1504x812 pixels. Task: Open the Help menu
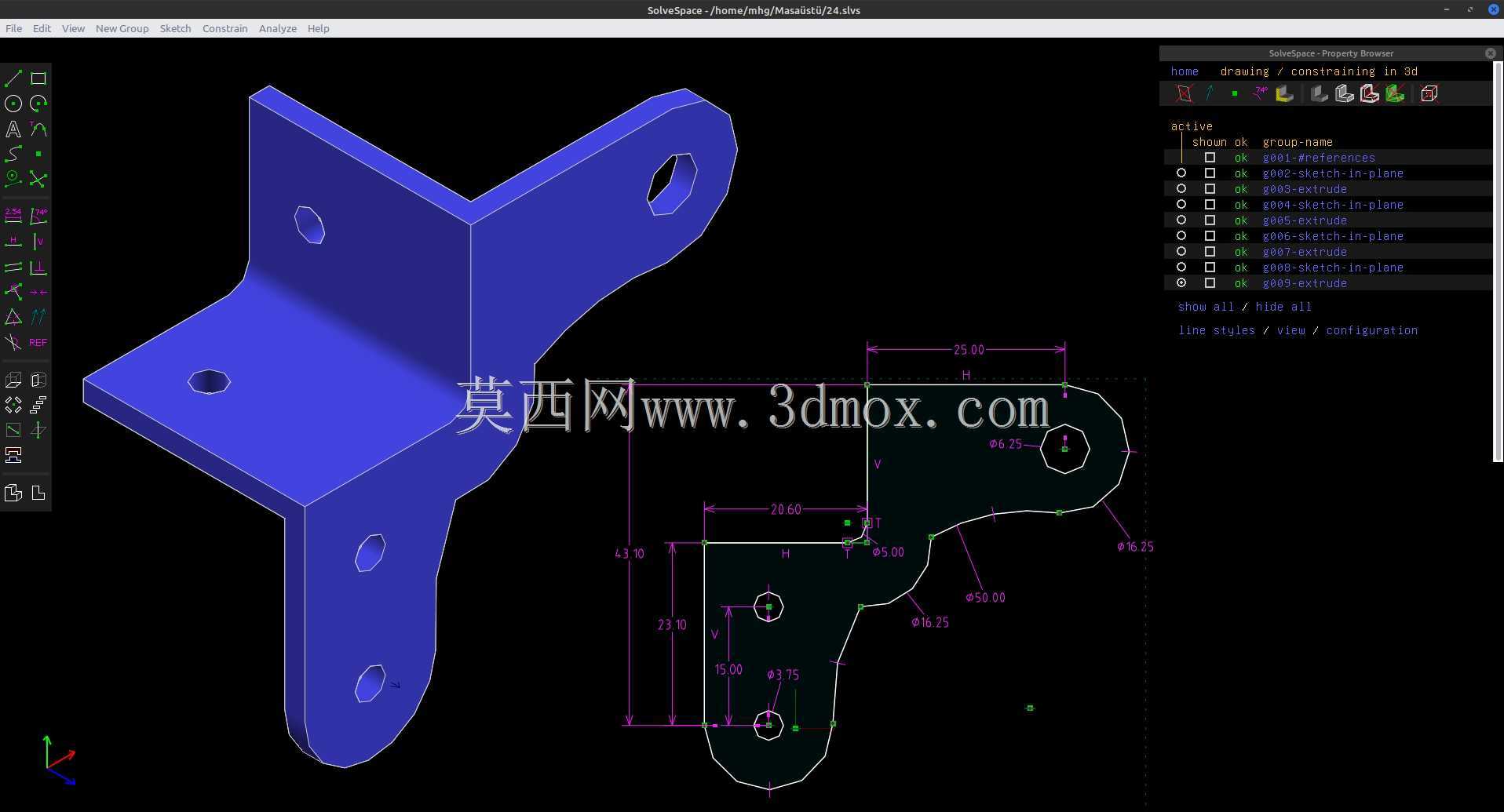(x=318, y=28)
